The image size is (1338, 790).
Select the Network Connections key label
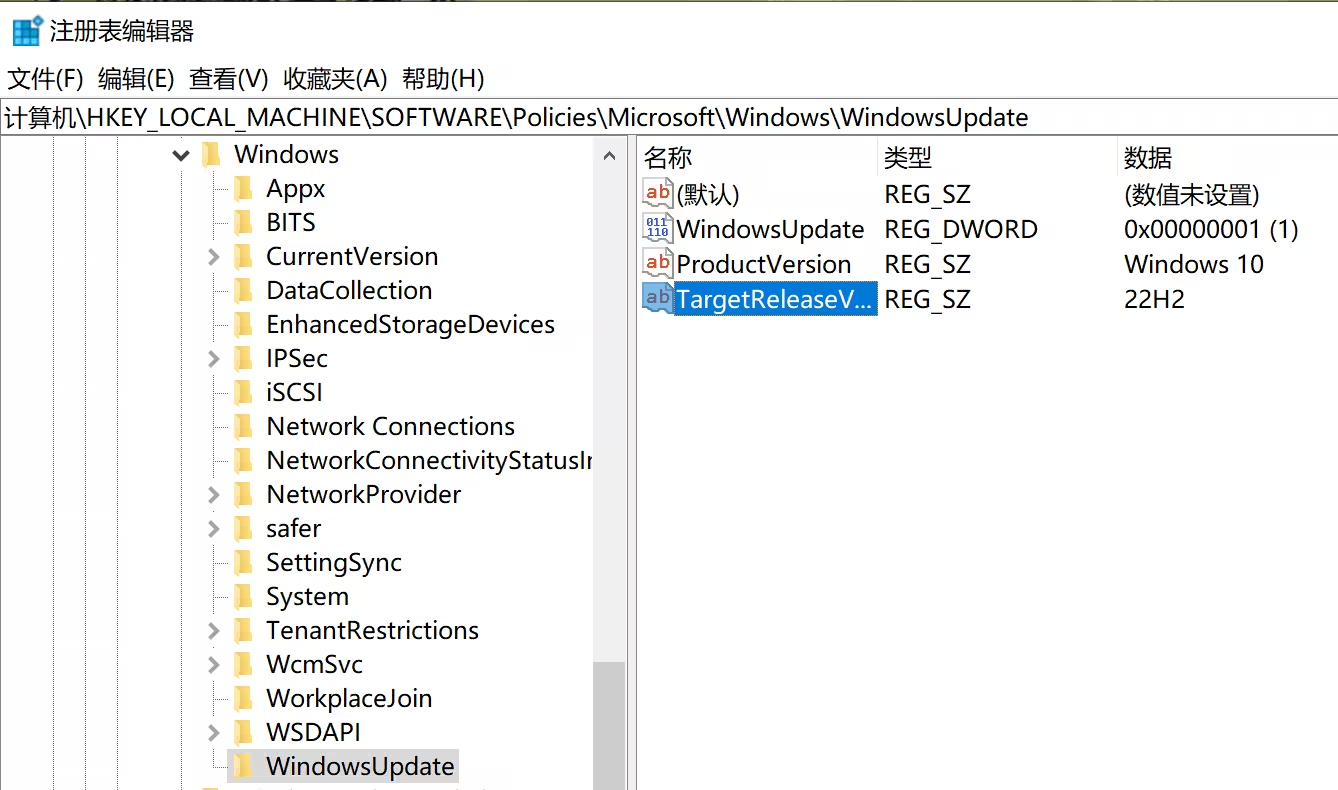(x=390, y=426)
